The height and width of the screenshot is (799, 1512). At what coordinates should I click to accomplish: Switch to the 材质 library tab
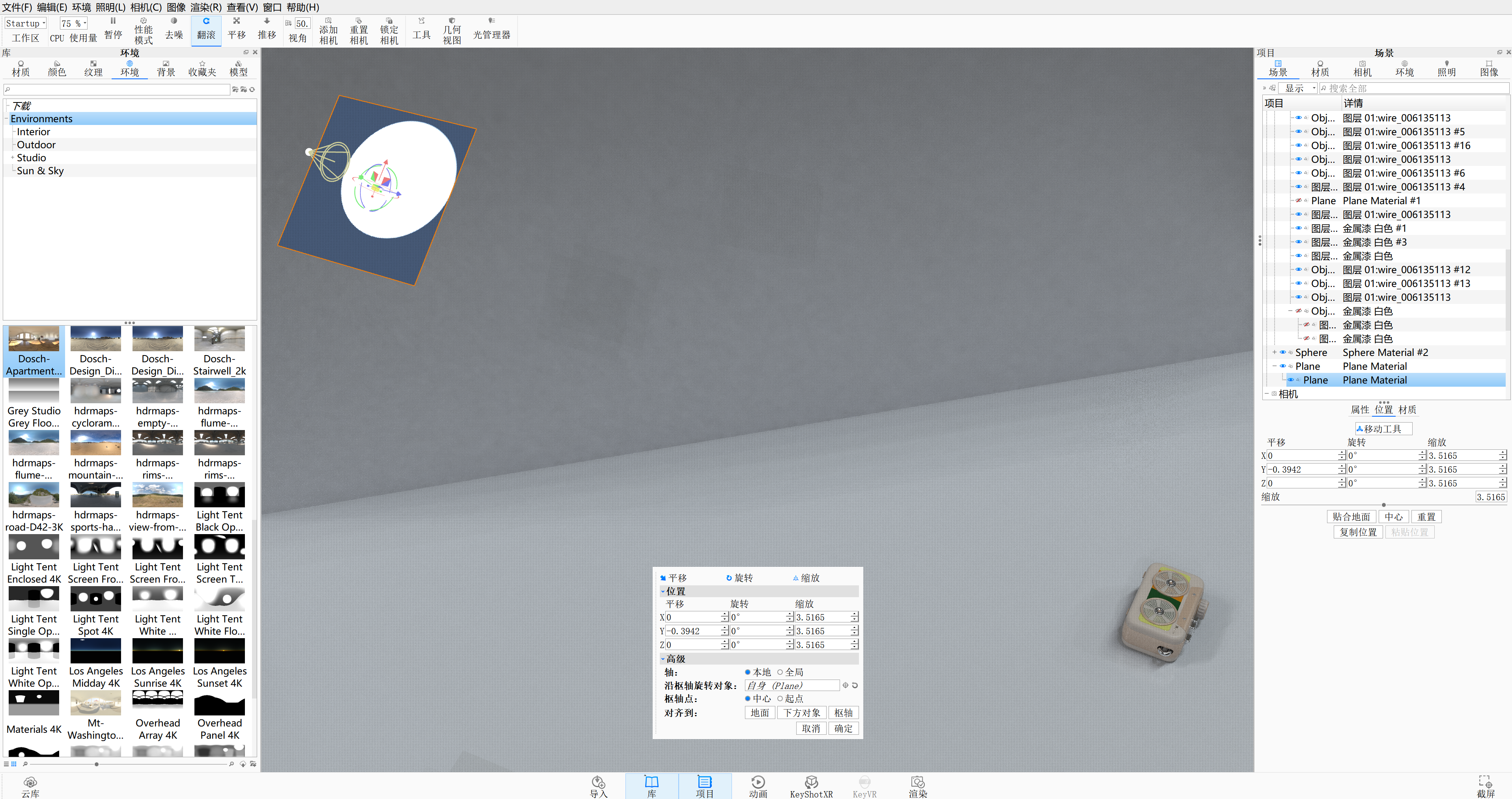[x=21, y=68]
